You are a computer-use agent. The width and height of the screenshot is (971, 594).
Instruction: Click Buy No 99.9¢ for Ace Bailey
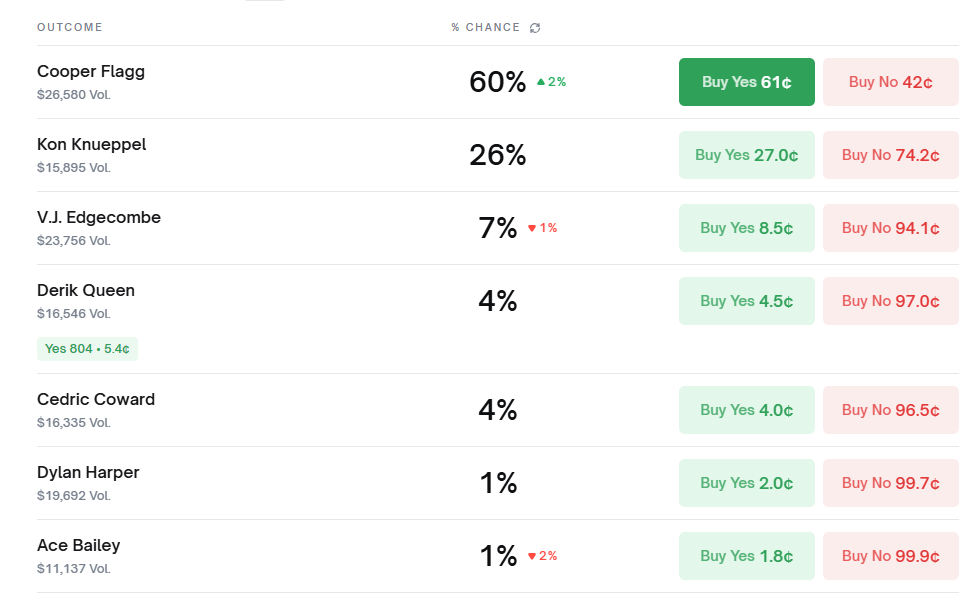(890, 556)
